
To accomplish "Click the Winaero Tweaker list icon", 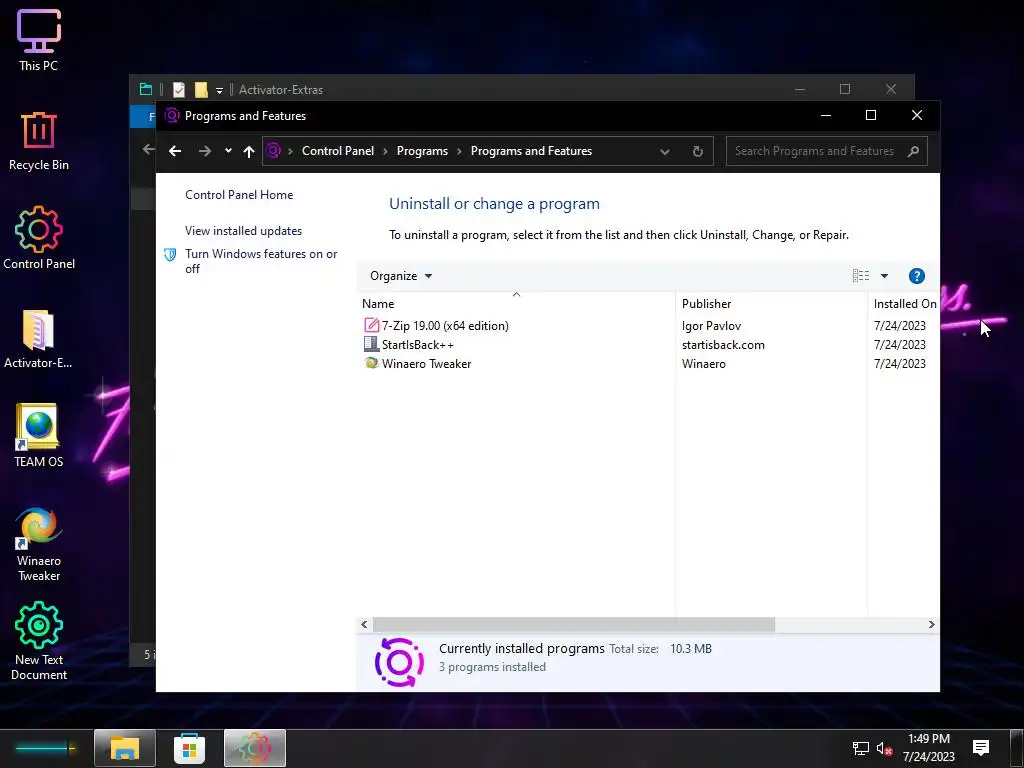I will pos(372,362).
